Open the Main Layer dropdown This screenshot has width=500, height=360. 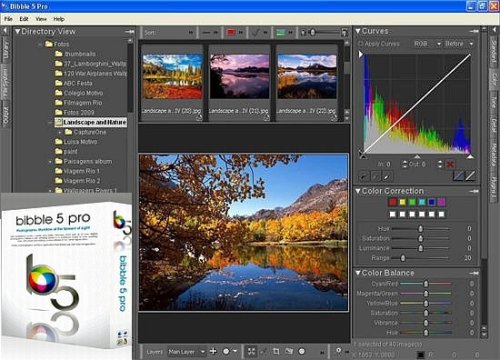(x=186, y=351)
